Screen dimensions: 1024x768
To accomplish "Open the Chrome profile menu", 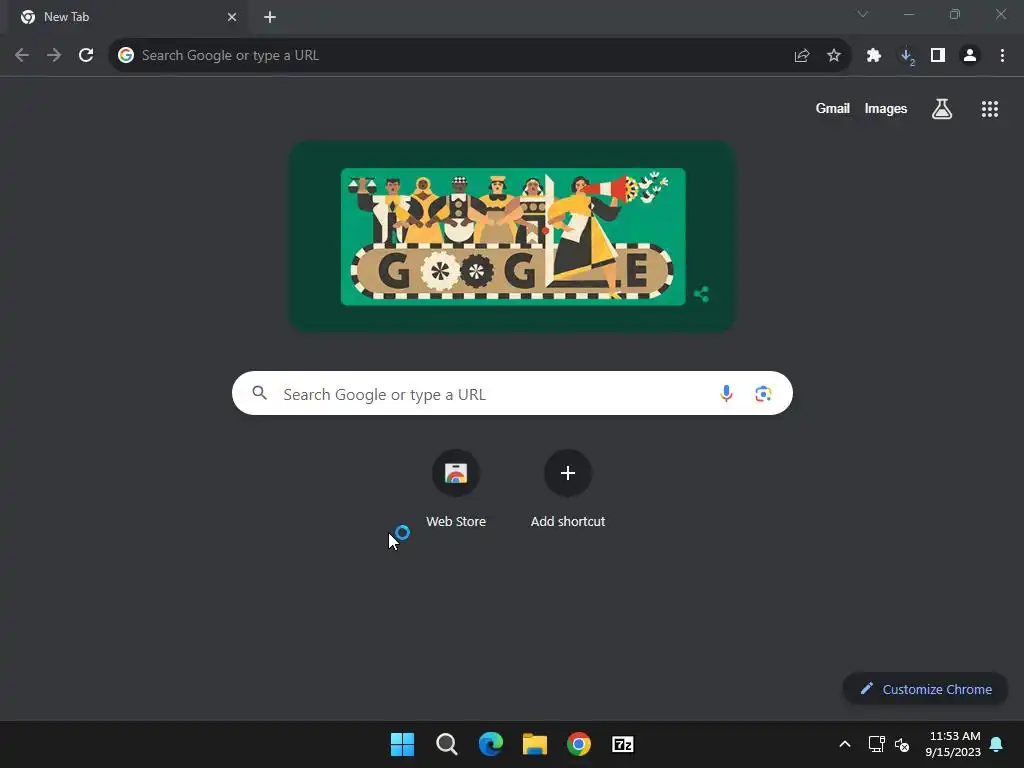I will [x=970, y=56].
